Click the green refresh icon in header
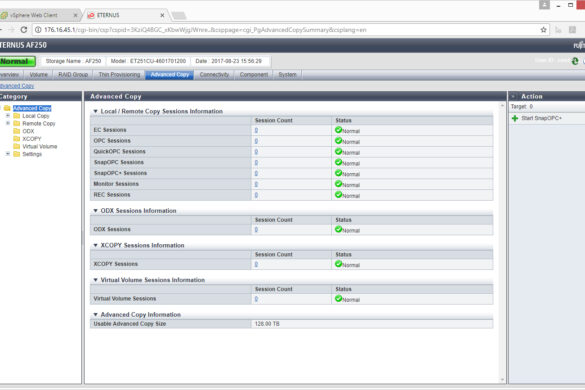The image size is (585, 390). (x=575, y=61)
